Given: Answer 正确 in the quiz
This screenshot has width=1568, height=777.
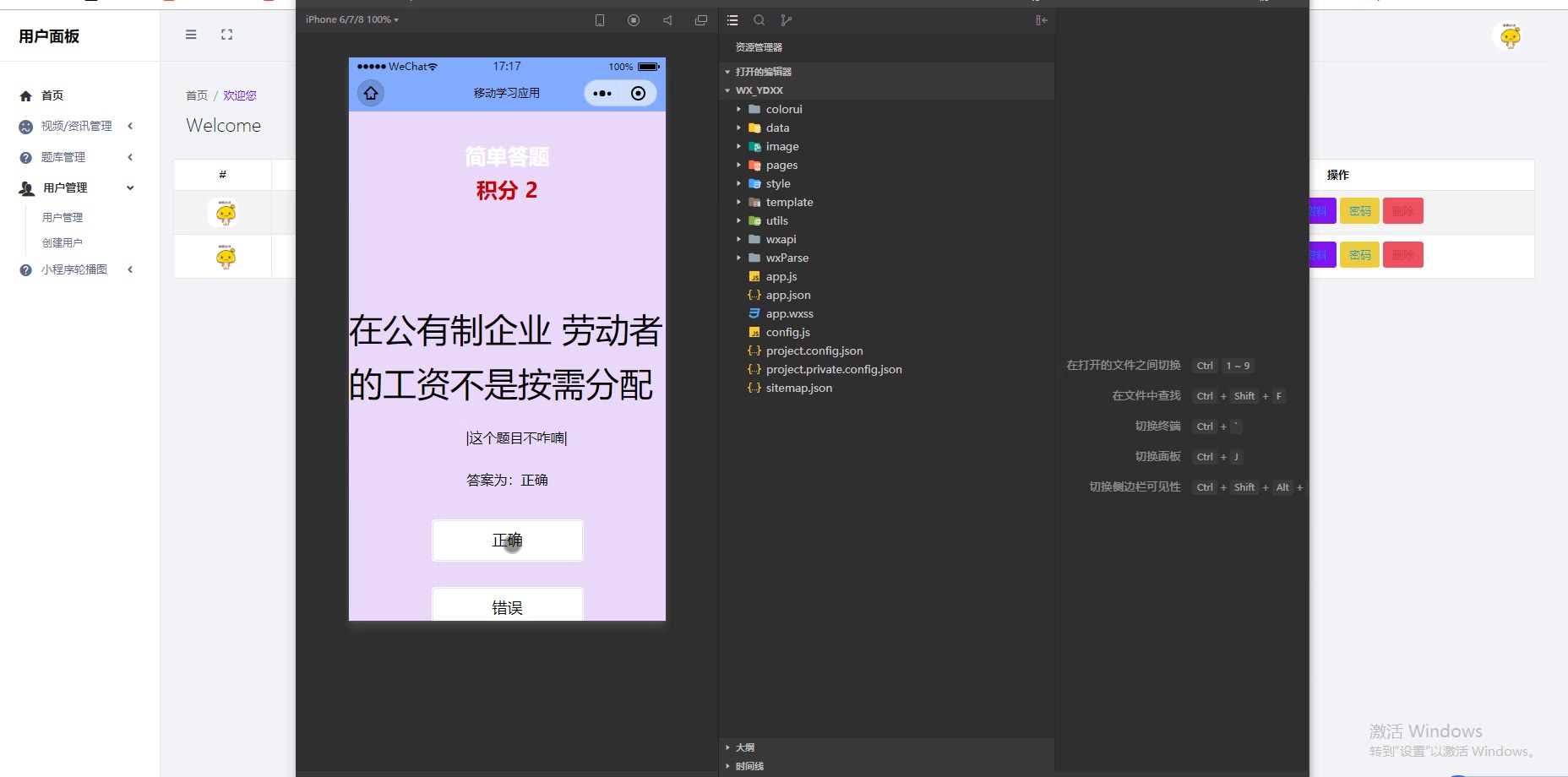Looking at the screenshot, I should point(508,541).
